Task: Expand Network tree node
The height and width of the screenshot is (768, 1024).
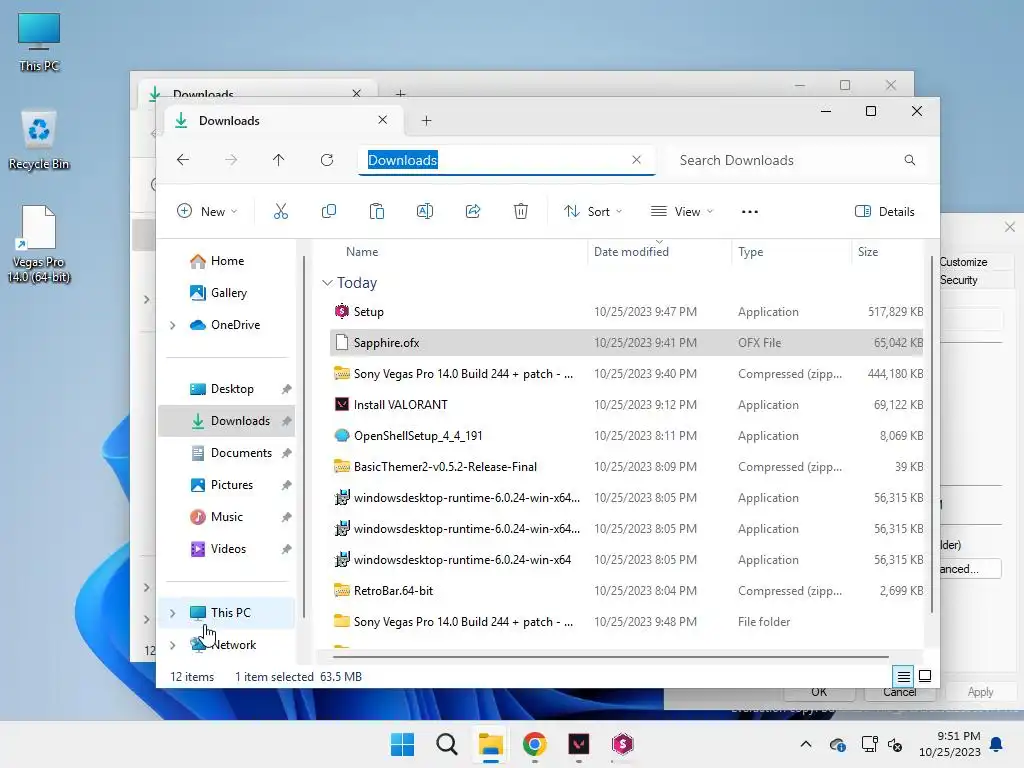Action: coord(172,645)
